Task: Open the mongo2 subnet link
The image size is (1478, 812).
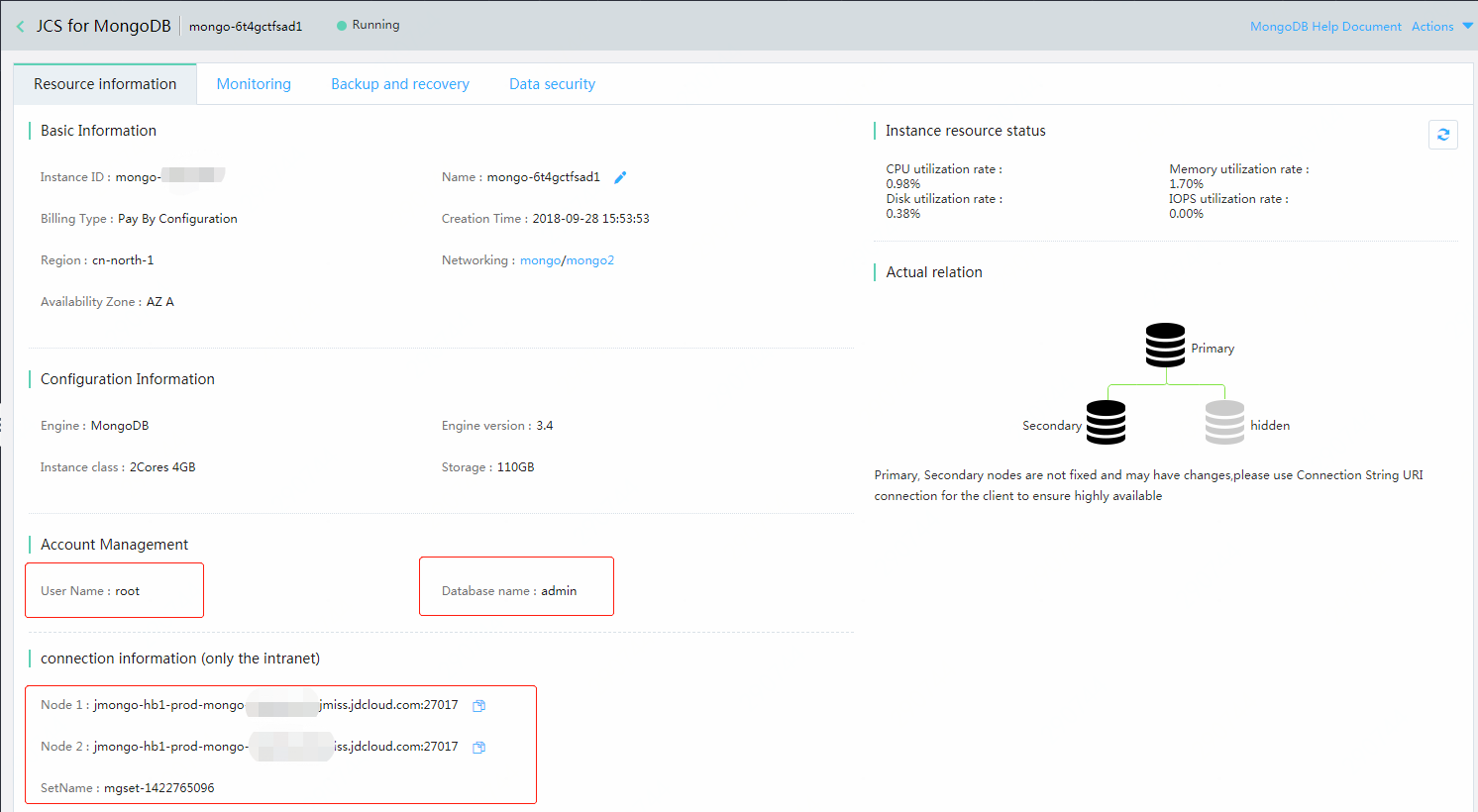Action: [590, 260]
